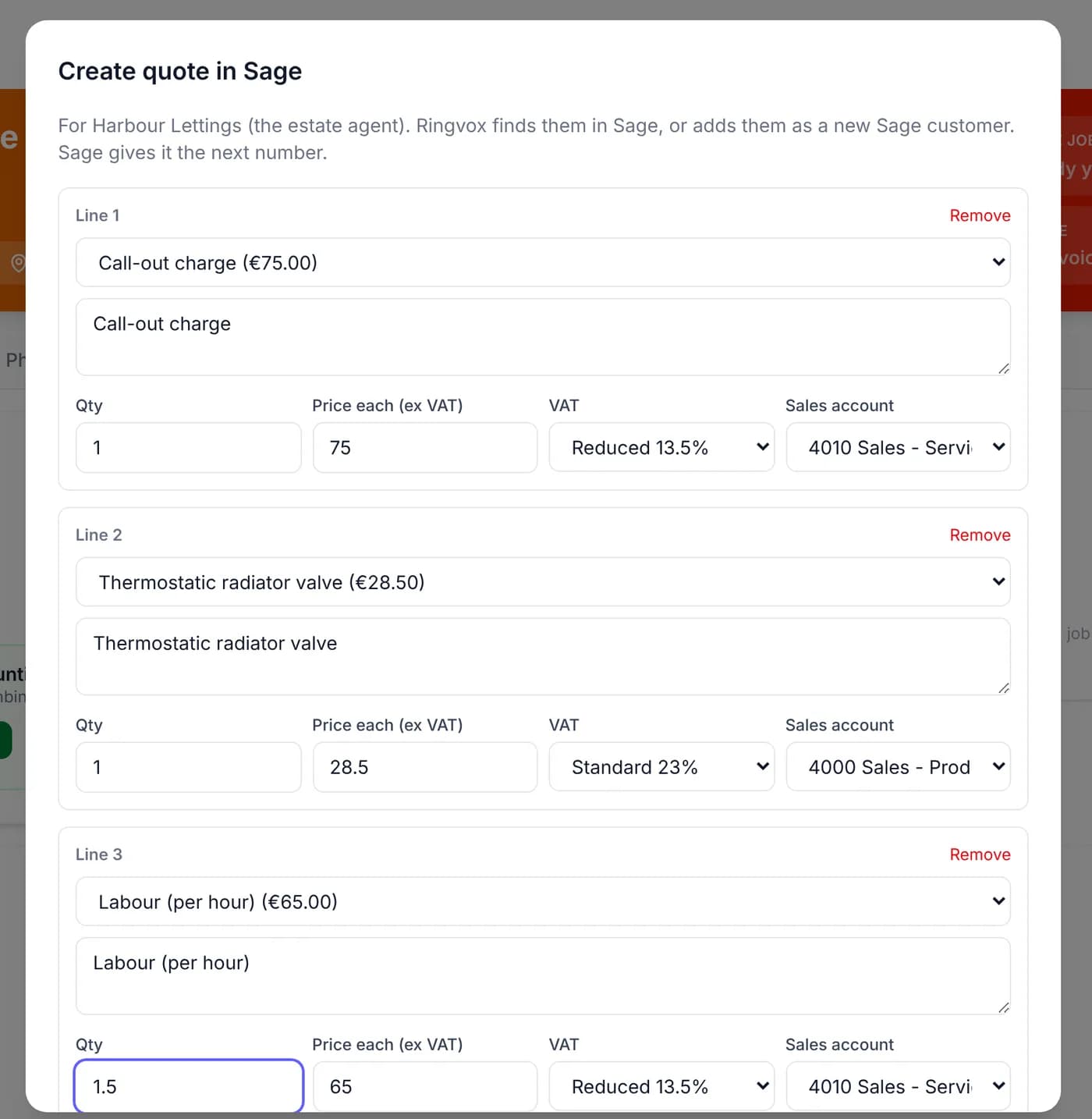The image size is (1092, 1119).
Task: Click the Thermostatic radiator valve description box
Action: pos(543,656)
